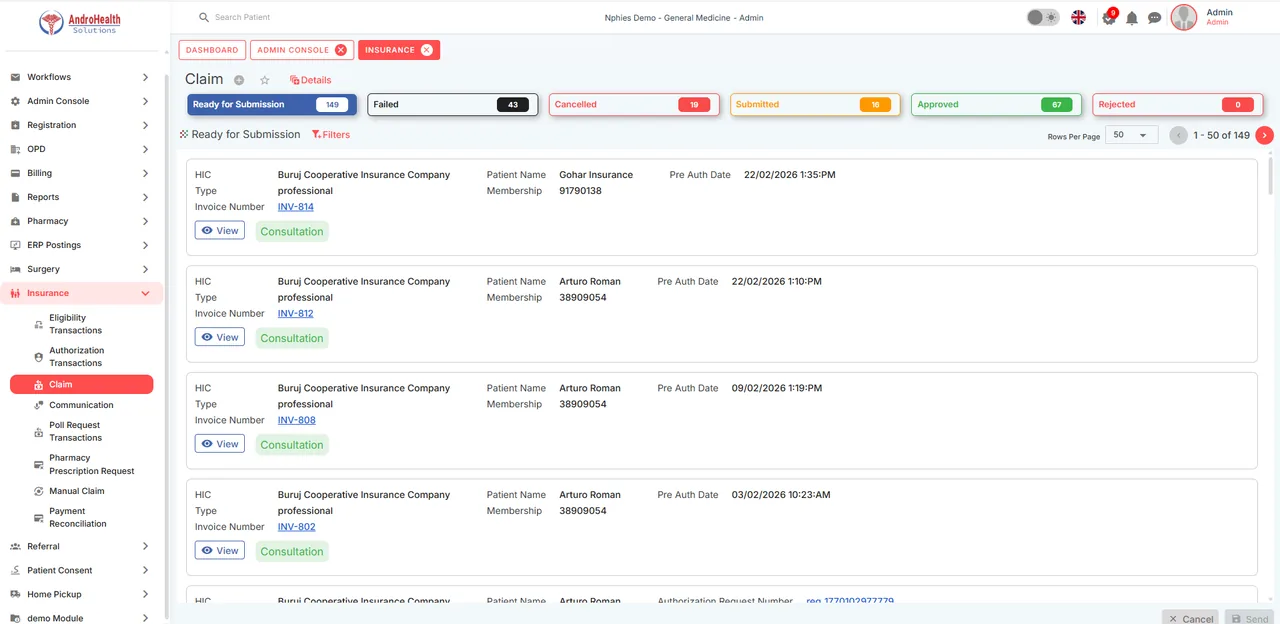Close the Insurance tab
1280x624 pixels.
(x=427, y=50)
